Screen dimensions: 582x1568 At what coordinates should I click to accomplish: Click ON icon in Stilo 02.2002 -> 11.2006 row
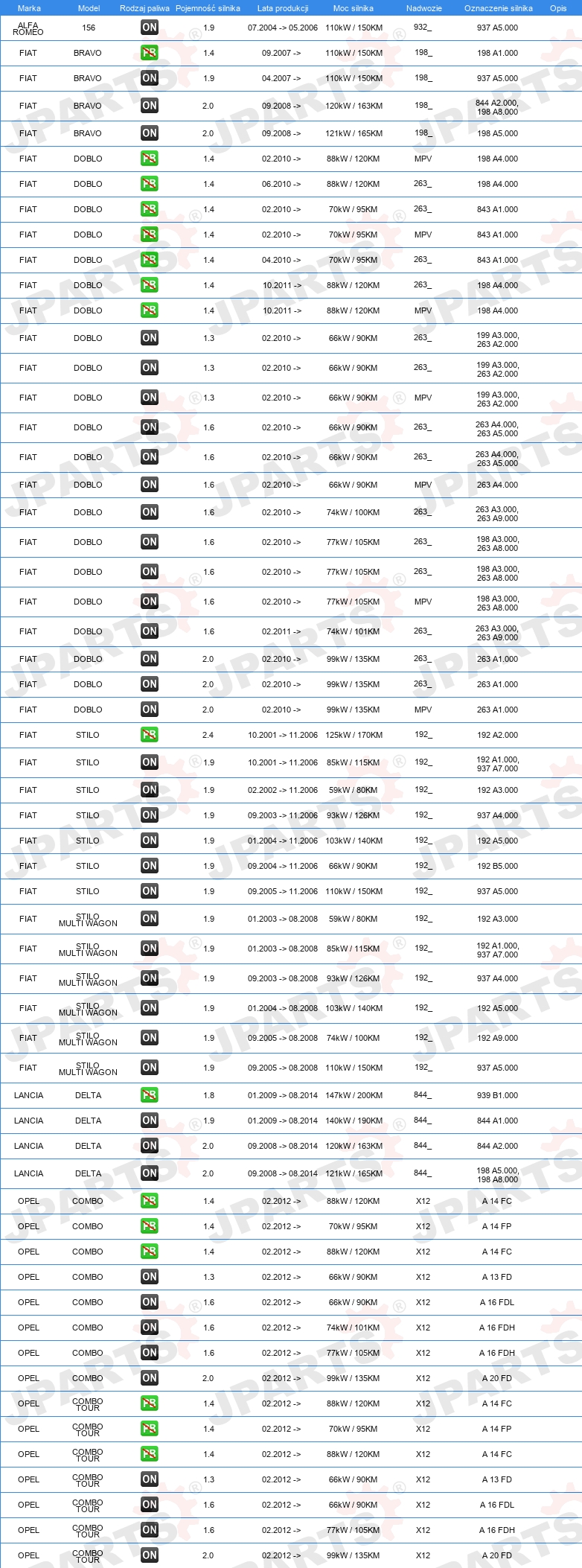(150, 790)
